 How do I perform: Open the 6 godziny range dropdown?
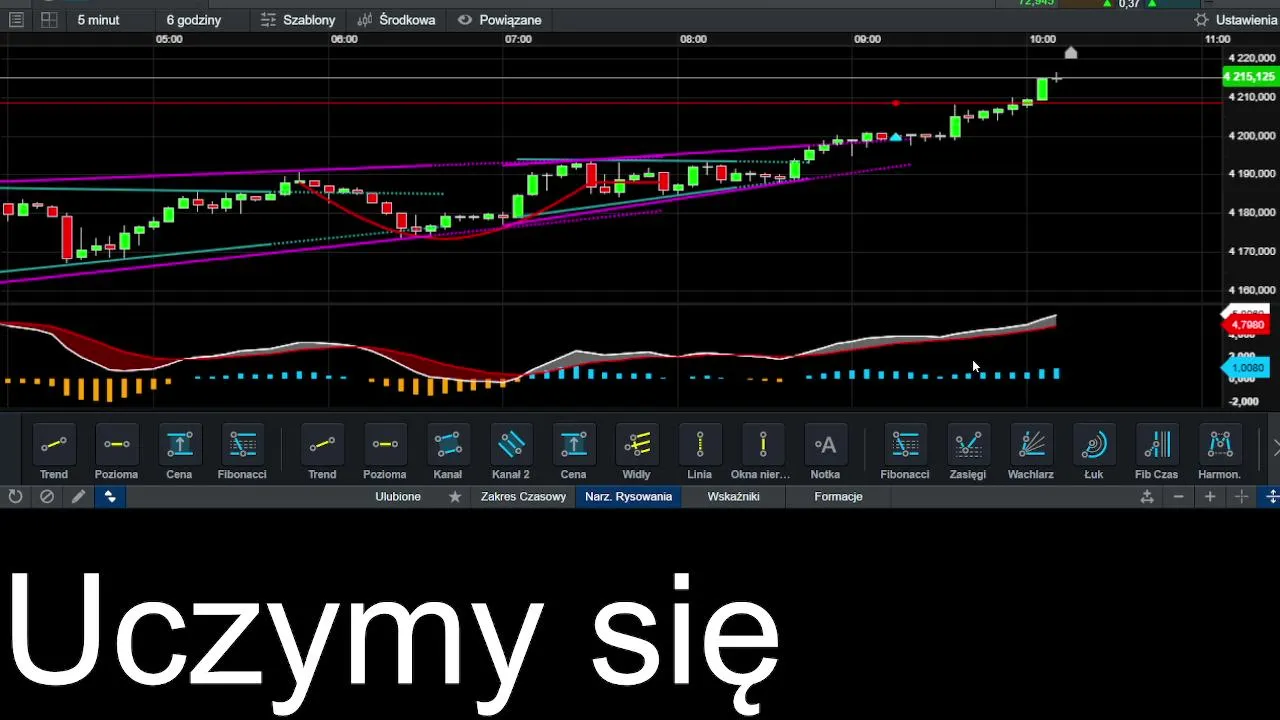point(194,20)
